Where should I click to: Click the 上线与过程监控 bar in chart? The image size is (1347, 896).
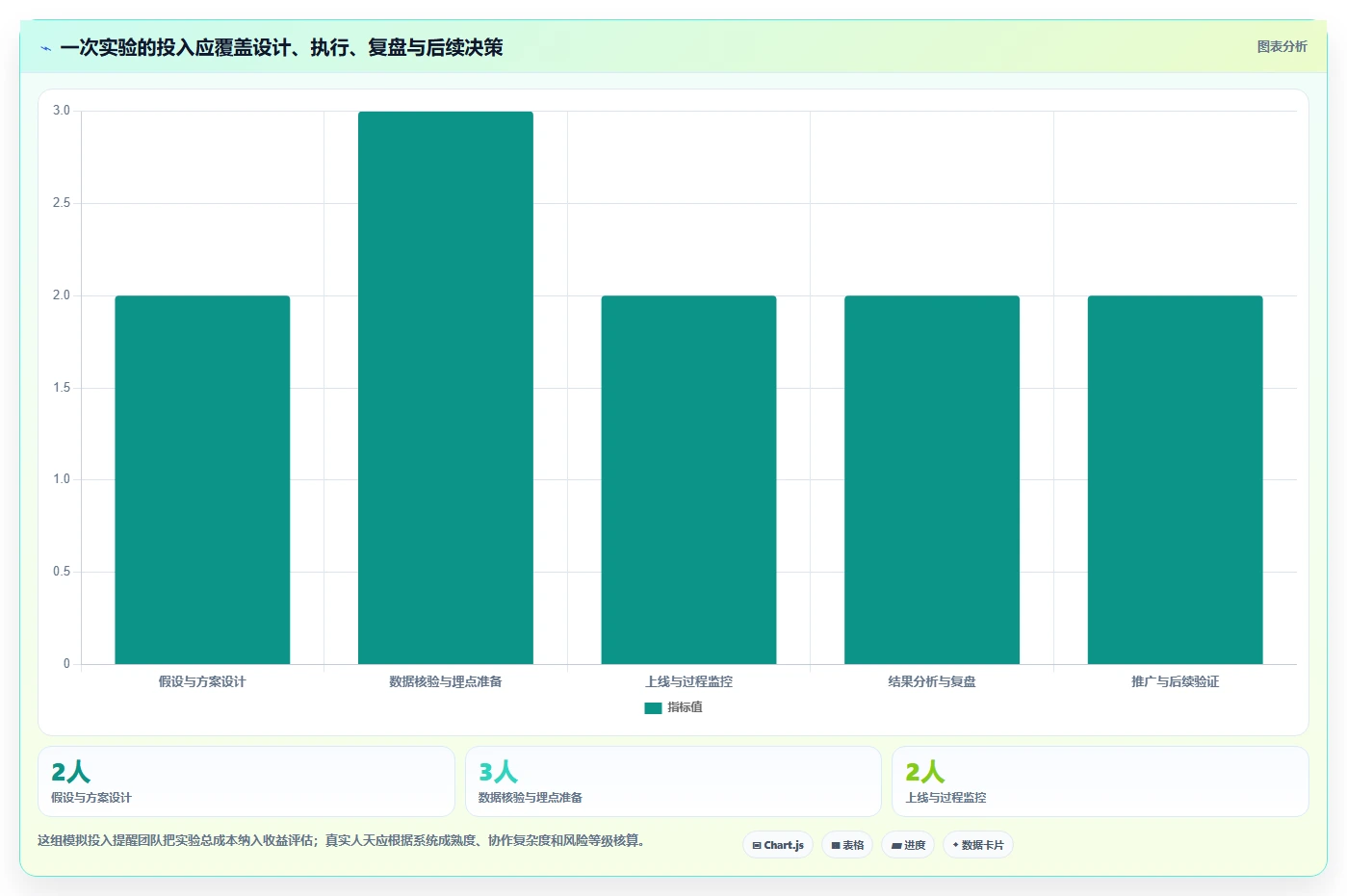tap(688, 479)
